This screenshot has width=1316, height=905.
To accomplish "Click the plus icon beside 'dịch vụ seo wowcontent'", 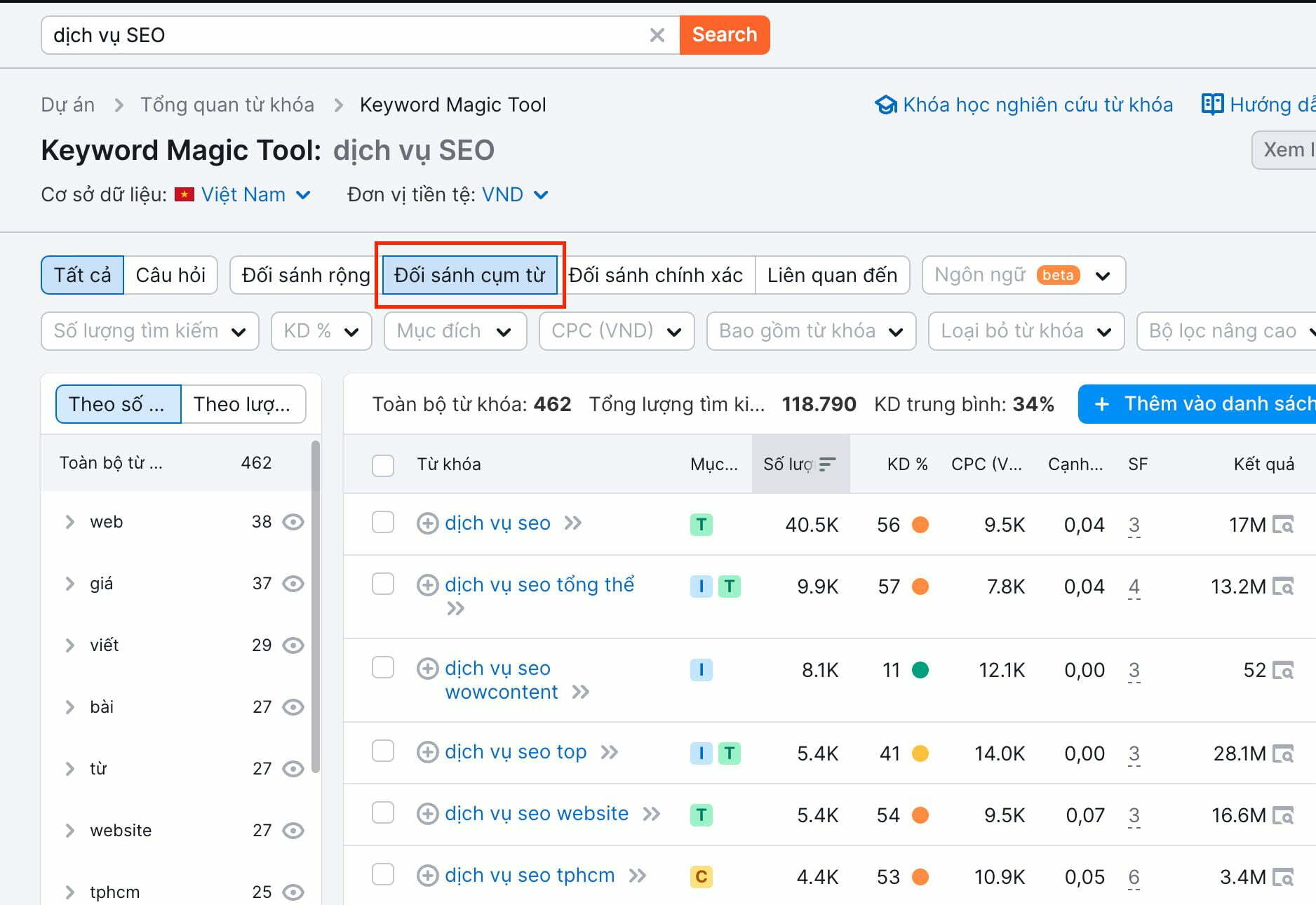I will (427, 669).
